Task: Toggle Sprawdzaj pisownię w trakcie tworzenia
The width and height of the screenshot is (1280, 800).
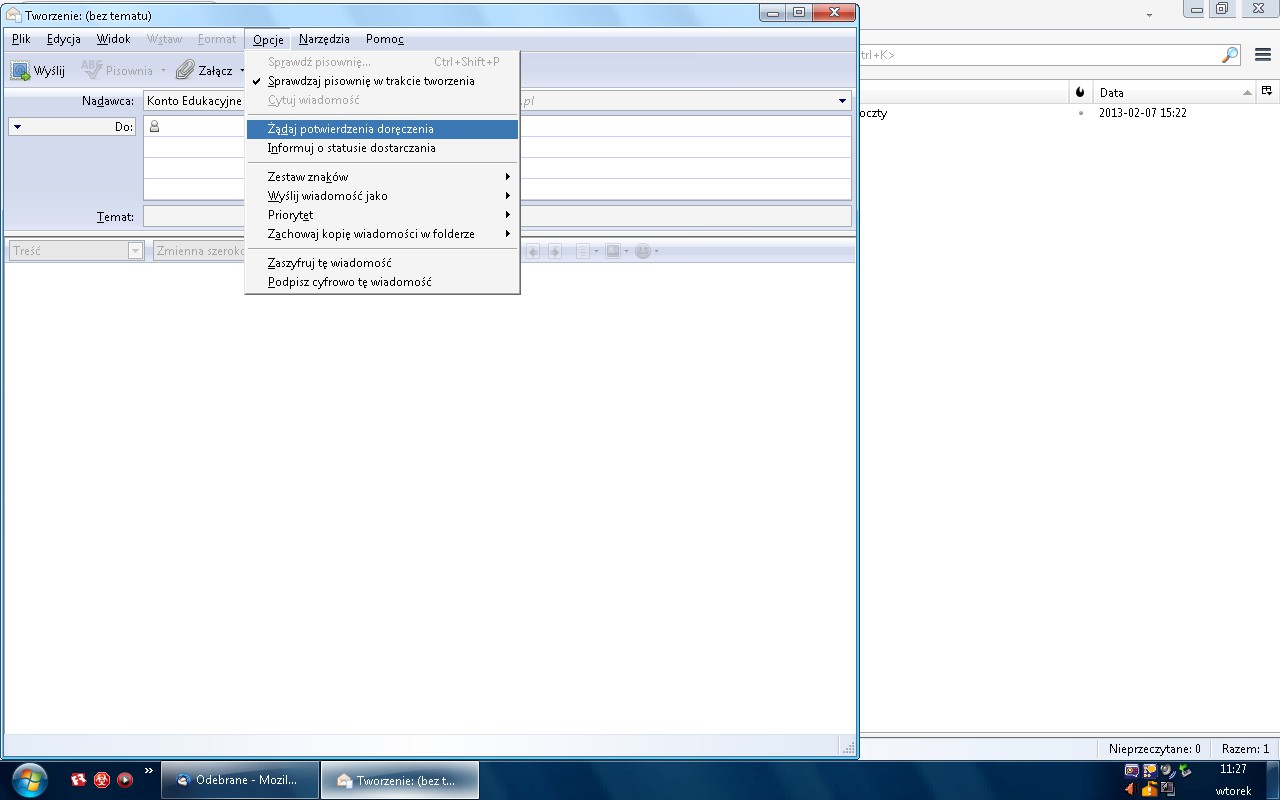Action: [x=382, y=81]
